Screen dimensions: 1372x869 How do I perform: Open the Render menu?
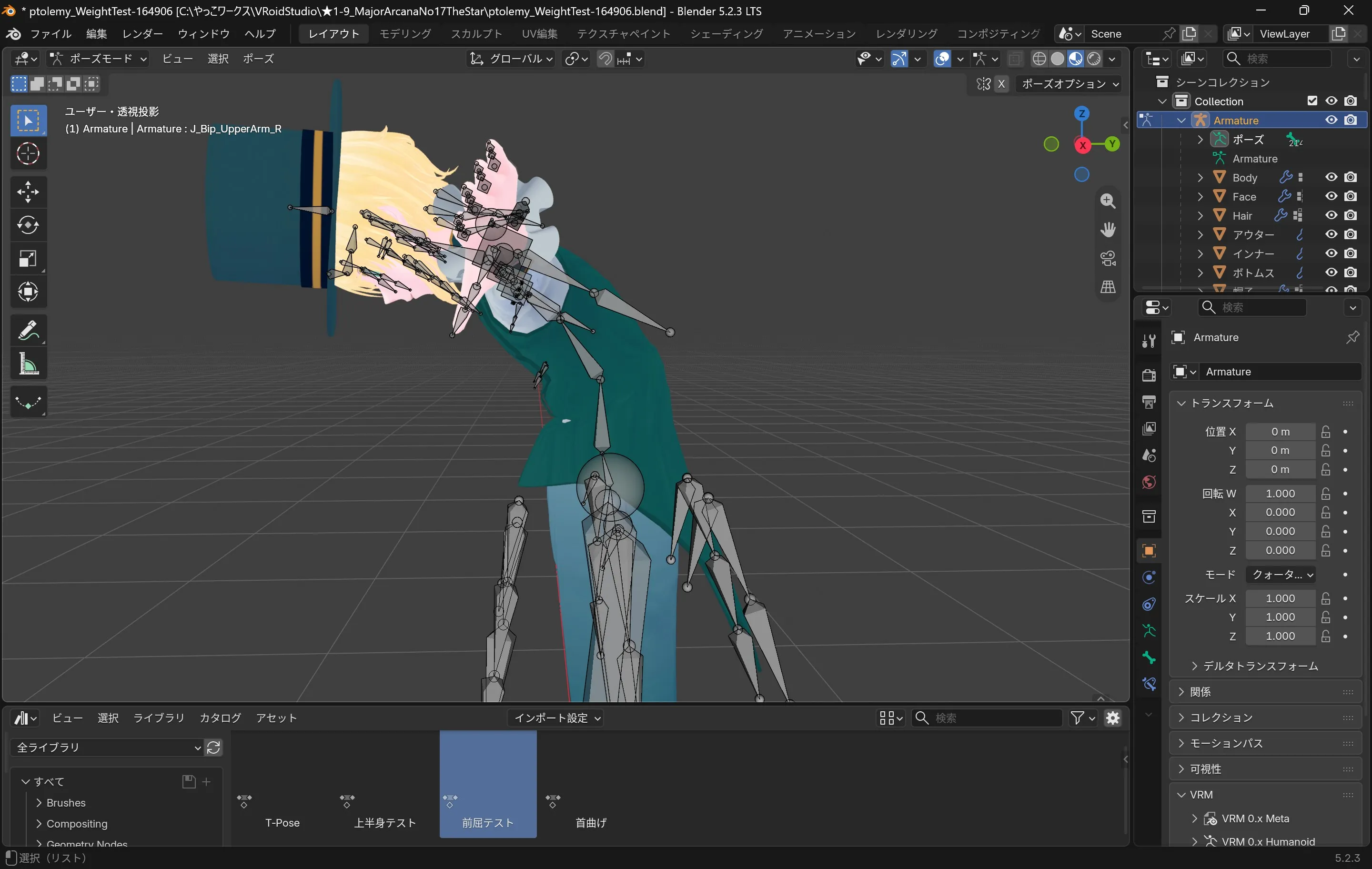click(x=142, y=34)
